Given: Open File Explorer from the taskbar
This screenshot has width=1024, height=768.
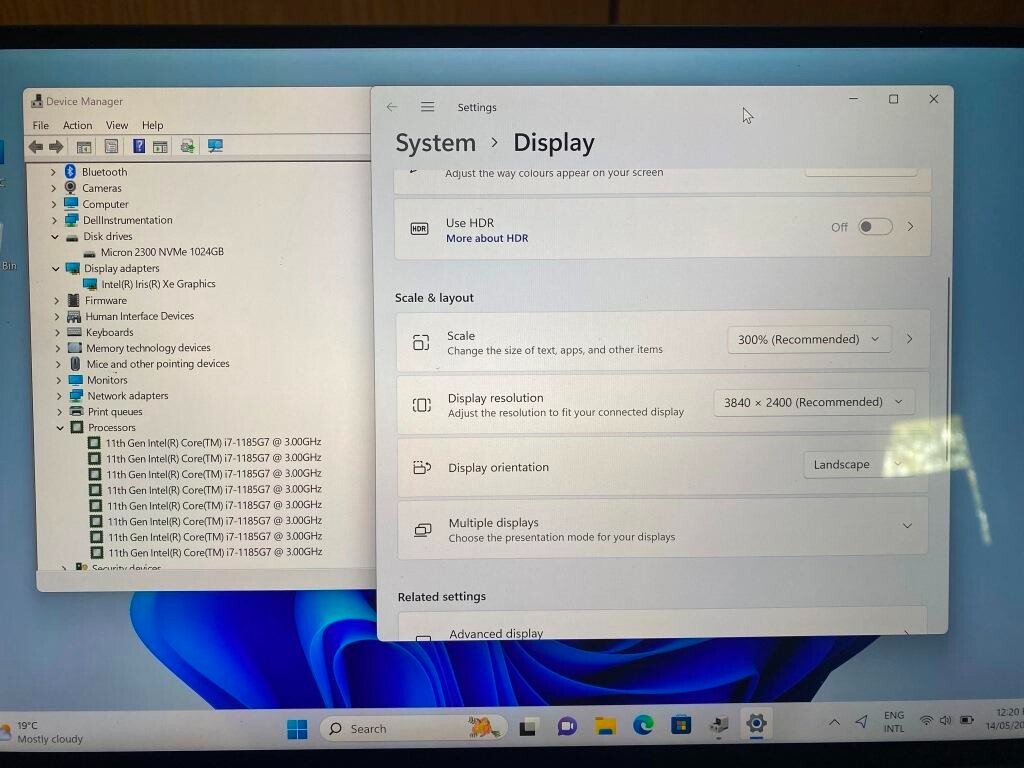Looking at the screenshot, I should click(605, 726).
